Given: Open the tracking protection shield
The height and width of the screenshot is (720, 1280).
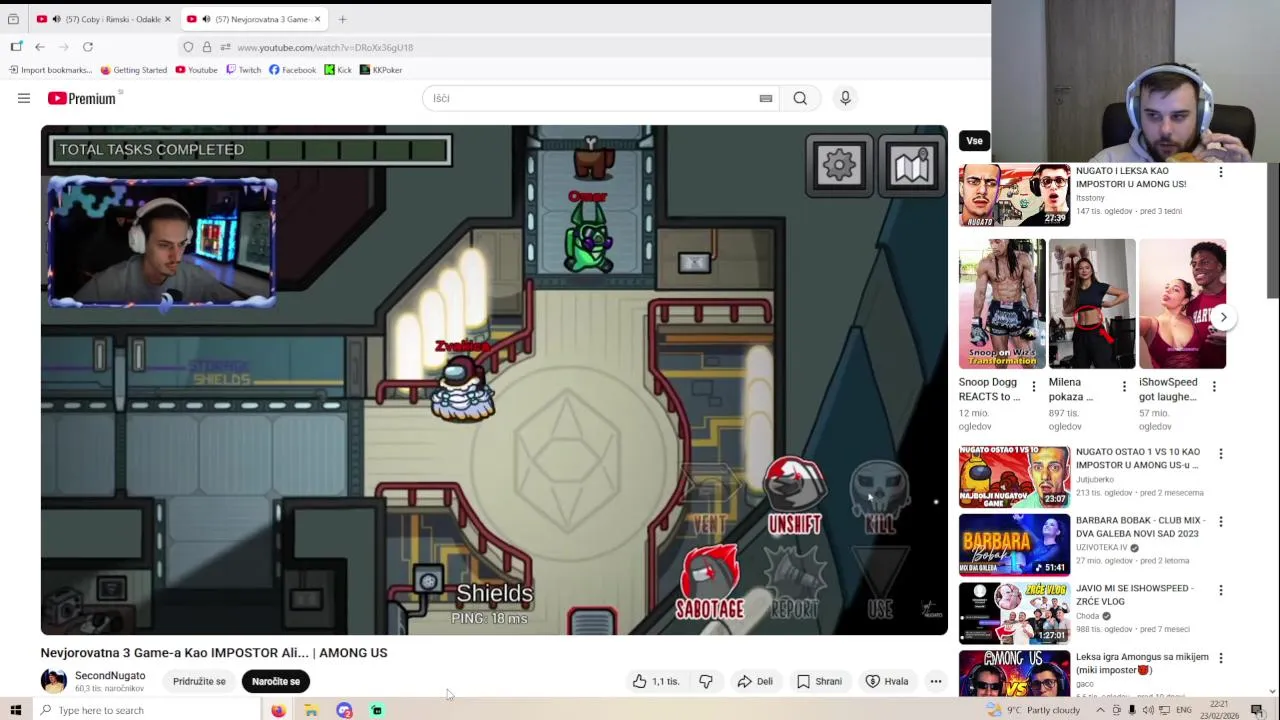Looking at the screenshot, I should [188, 47].
